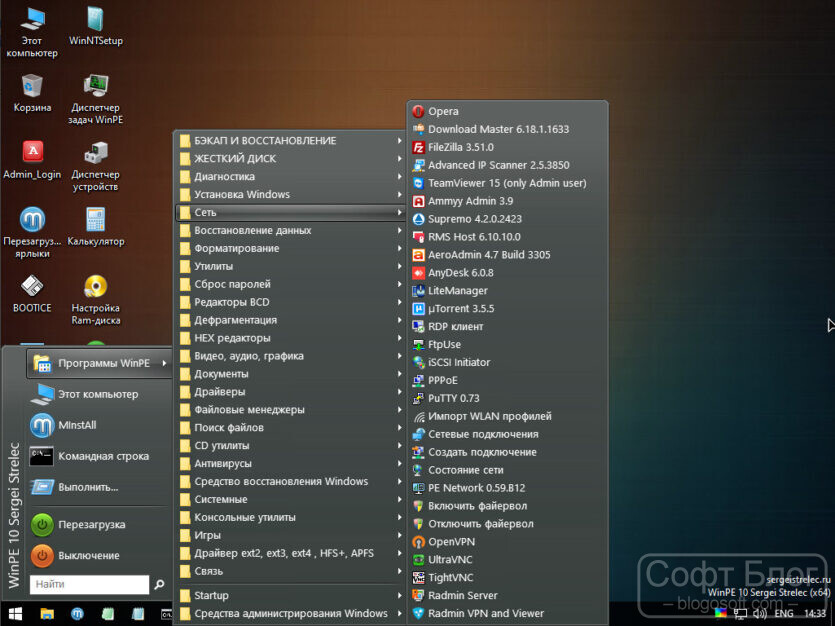Image resolution: width=835 pixels, height=626 pixels.
Task: Start Supremo 4.2.0.2423
Action: (x=507, y=219)
